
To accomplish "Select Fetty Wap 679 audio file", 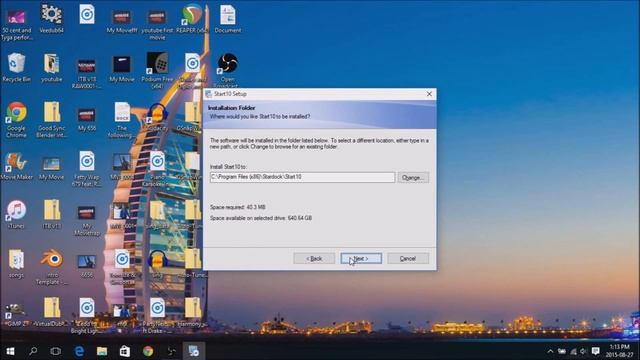I will click(87, 169).
